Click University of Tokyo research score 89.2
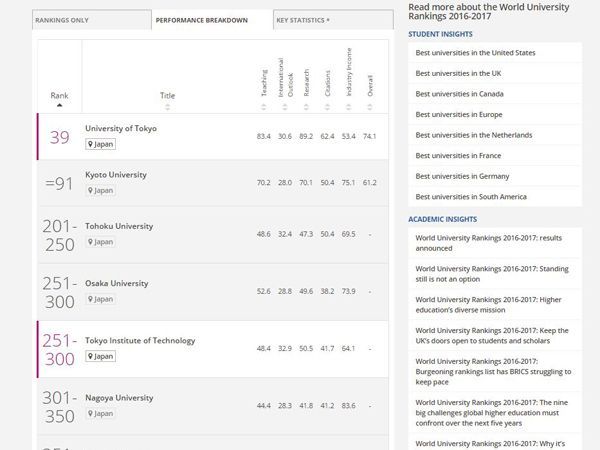600x450 pixels. (306, 137)
